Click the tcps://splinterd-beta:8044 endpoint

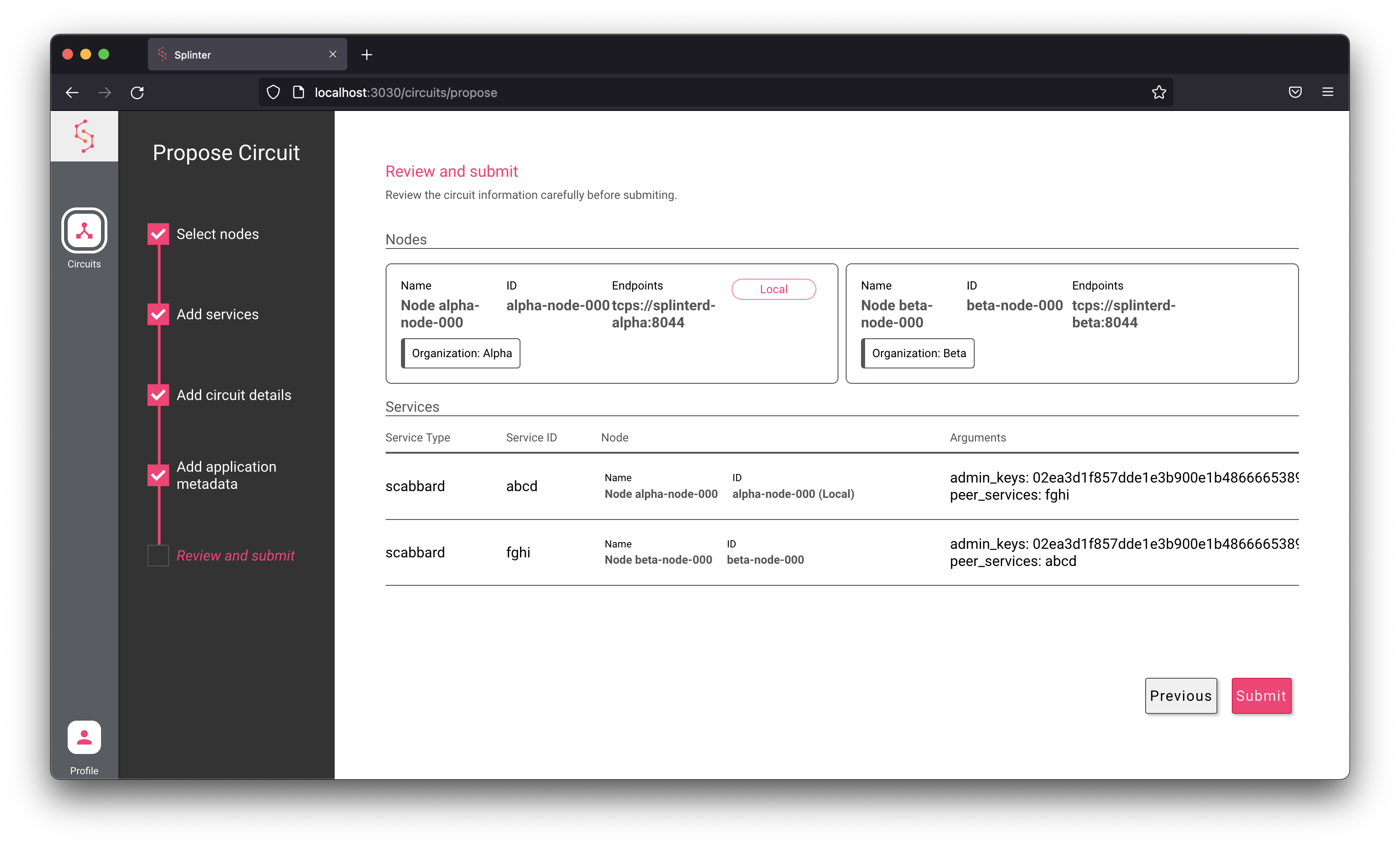[1124, 313]
